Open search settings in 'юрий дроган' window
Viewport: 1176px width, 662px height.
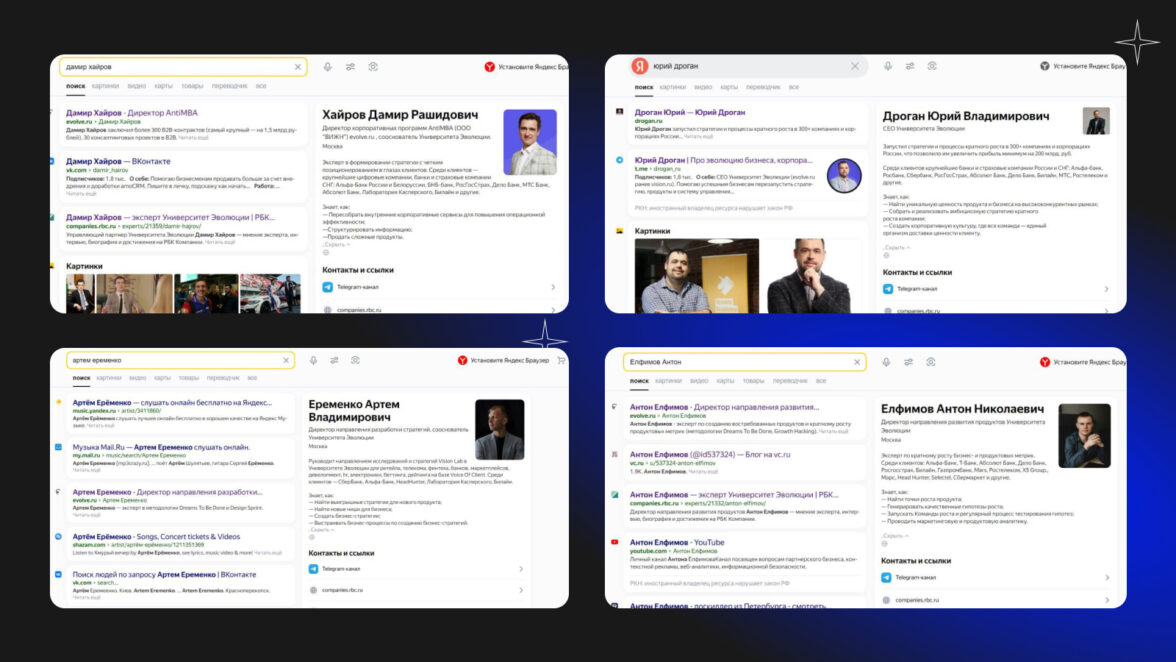[x=910, y=66]
